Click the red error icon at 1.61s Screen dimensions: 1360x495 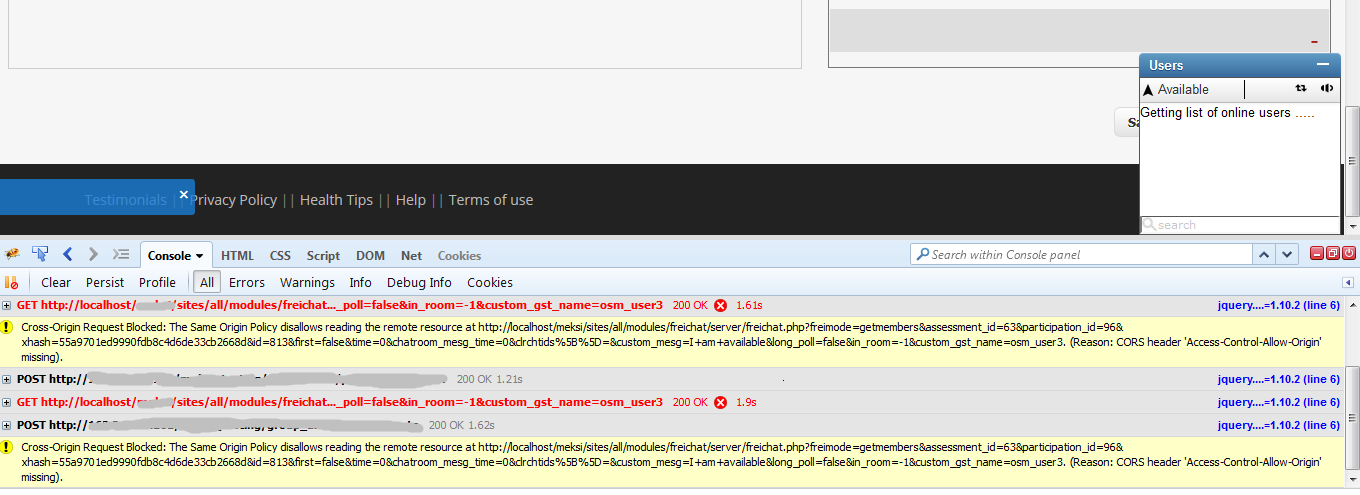[x=720, y=305]
